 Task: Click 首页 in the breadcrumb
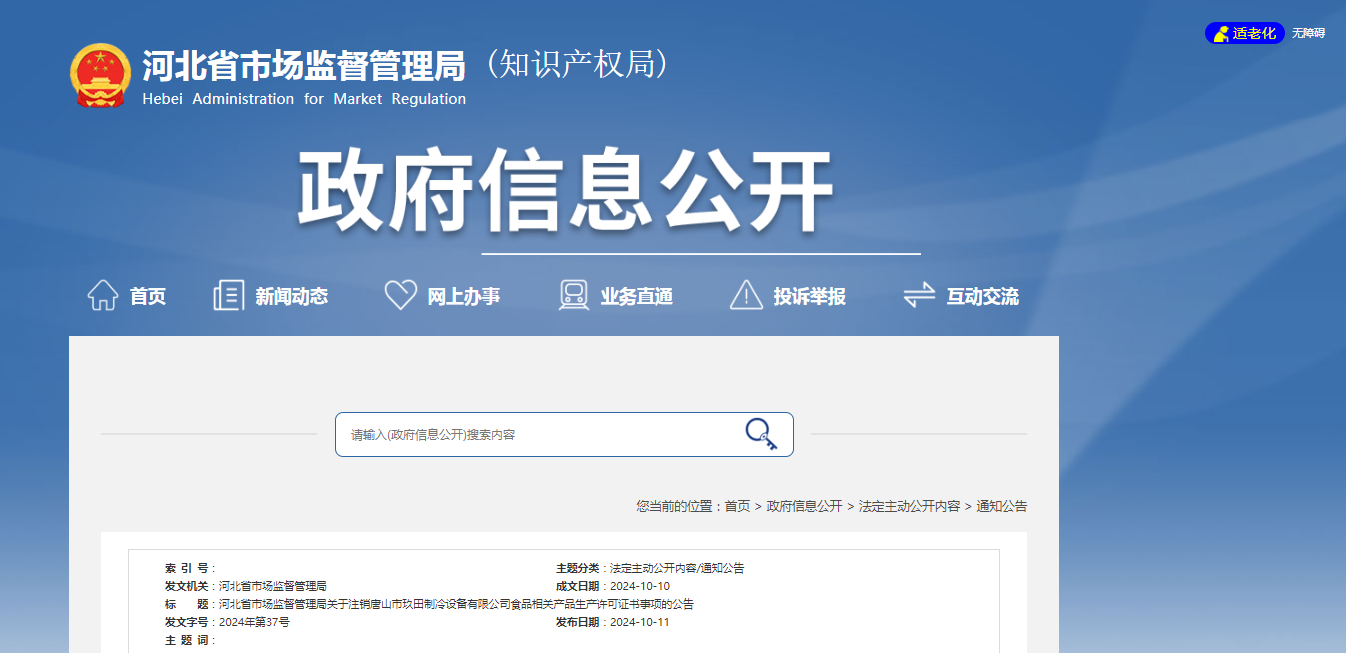pyautogui.click(x=737, y=506)
